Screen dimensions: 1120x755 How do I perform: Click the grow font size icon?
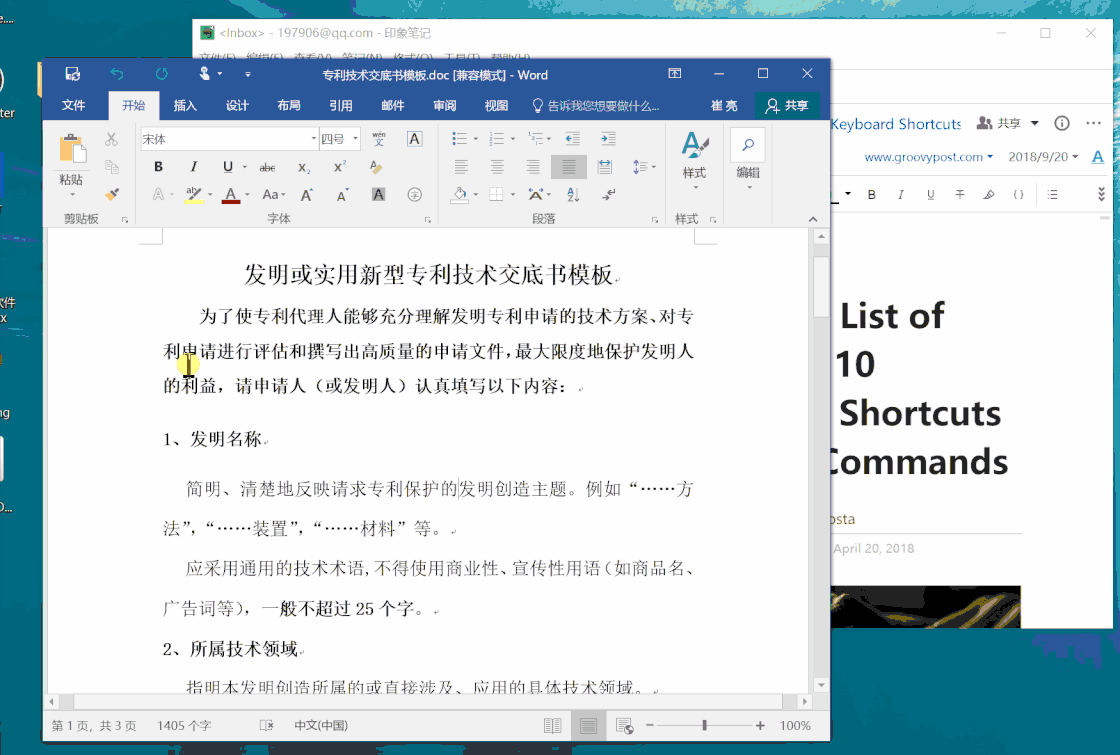click(306, 195)
